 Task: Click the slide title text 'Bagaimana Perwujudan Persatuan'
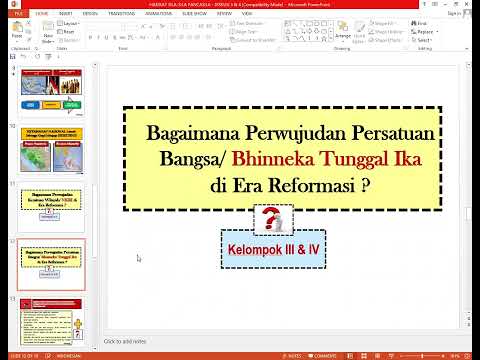coord(290,133)
